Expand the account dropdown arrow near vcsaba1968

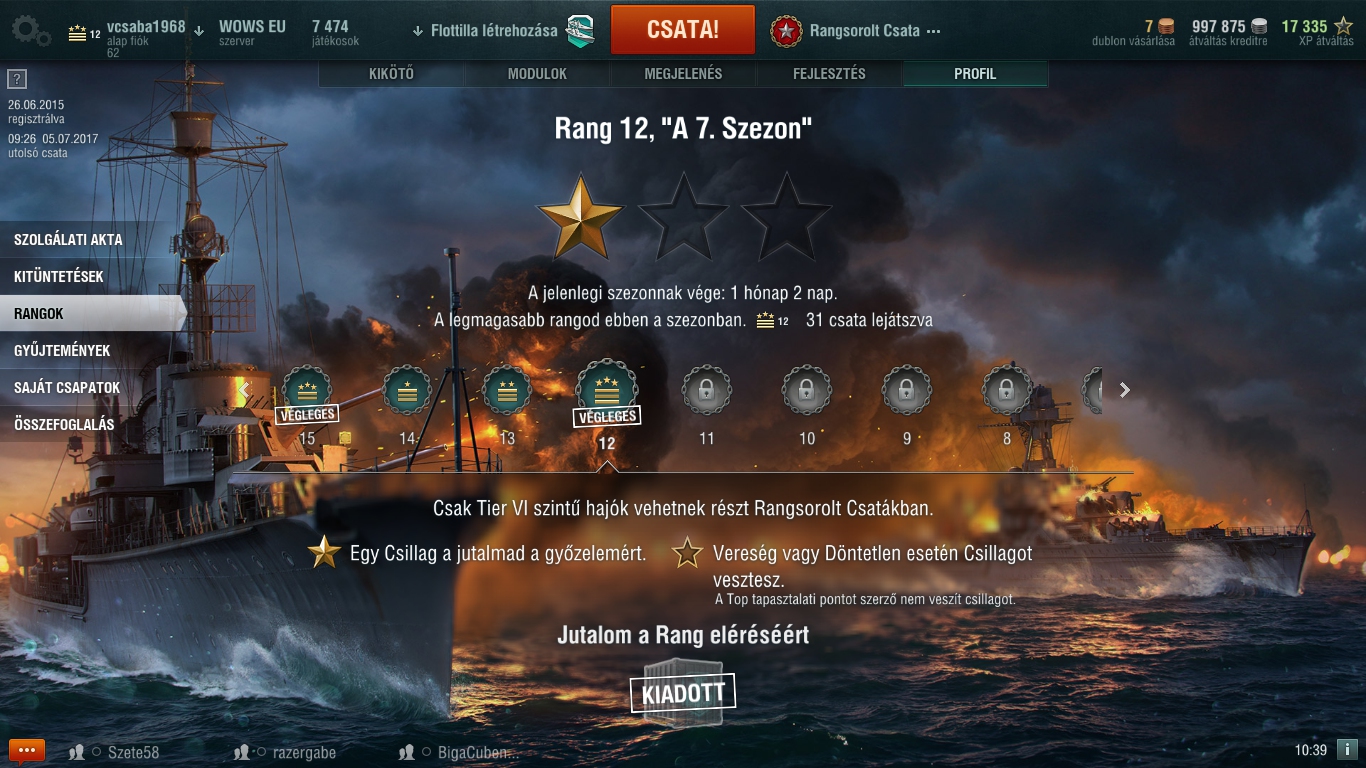click(199, 30)
